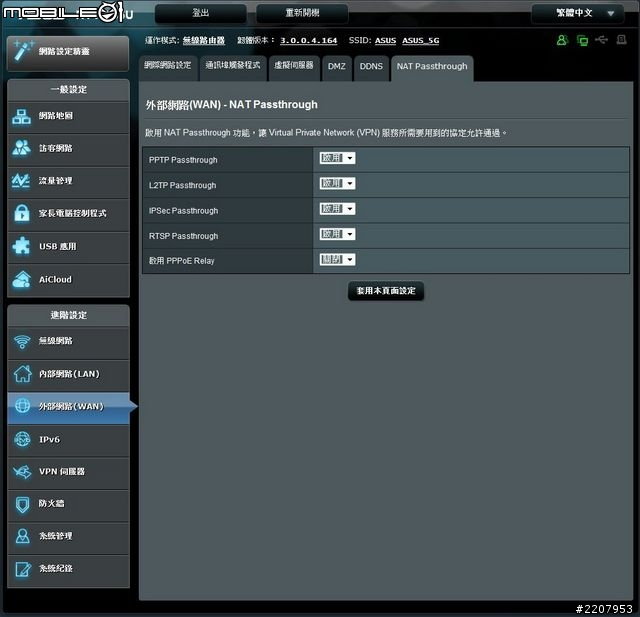Click the 登出 logout button
Screen dimensions: 640x617
200,13
